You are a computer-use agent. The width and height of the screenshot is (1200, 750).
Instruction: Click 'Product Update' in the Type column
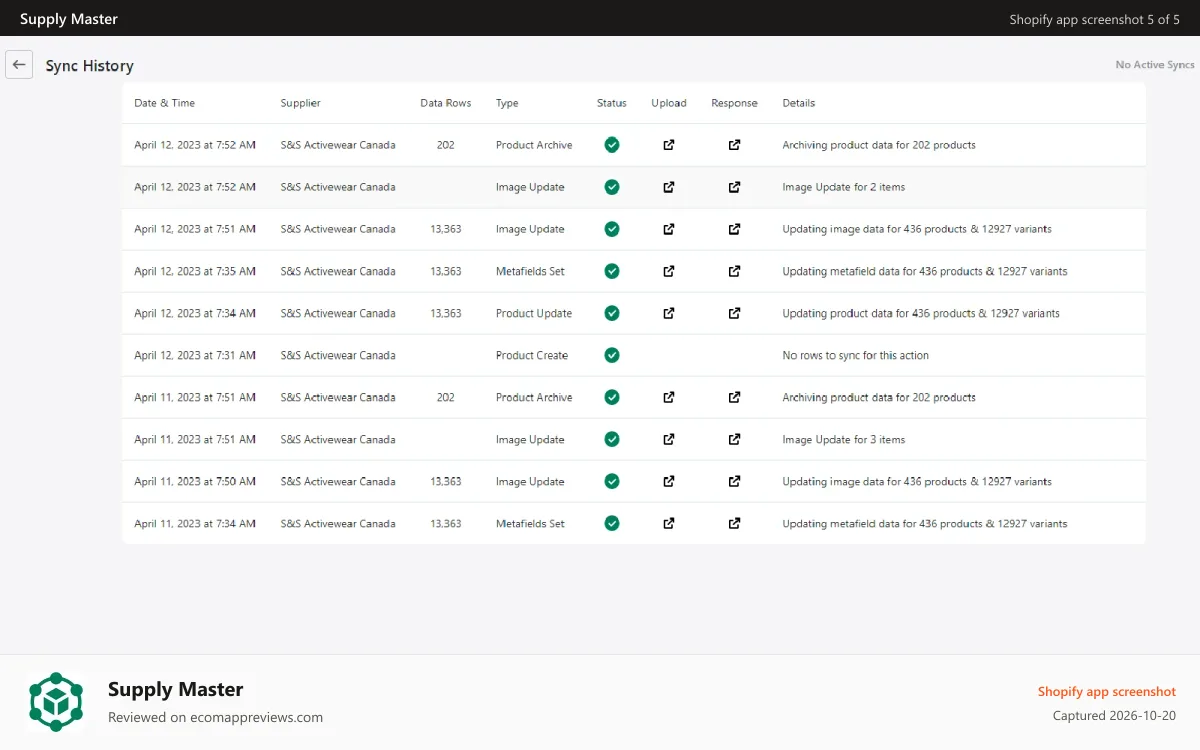pos(534,313)
